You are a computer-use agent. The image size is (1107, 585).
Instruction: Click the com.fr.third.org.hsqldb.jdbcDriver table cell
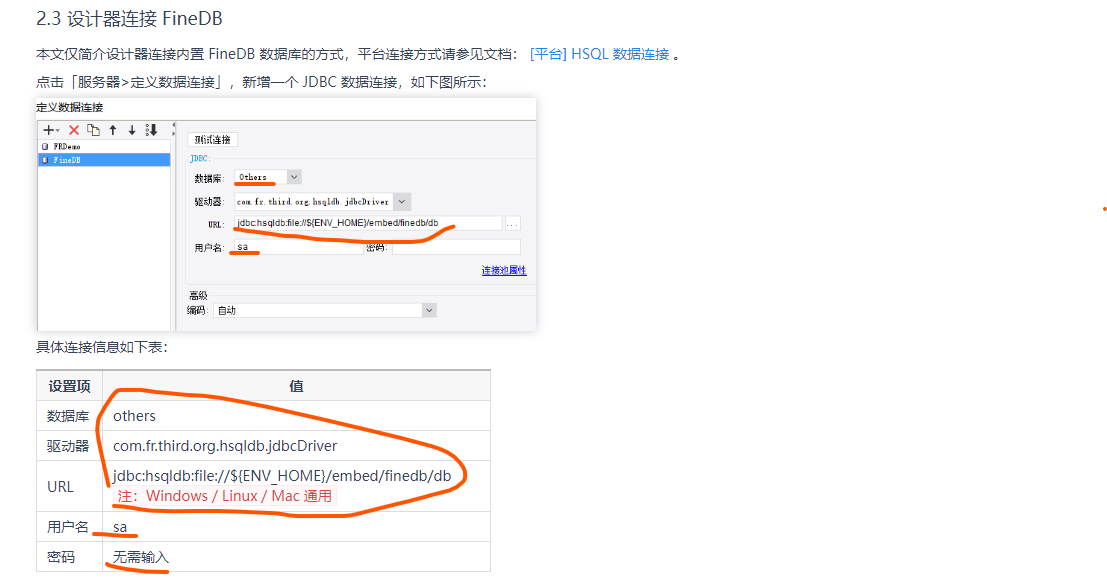click(x=297, y=446)
